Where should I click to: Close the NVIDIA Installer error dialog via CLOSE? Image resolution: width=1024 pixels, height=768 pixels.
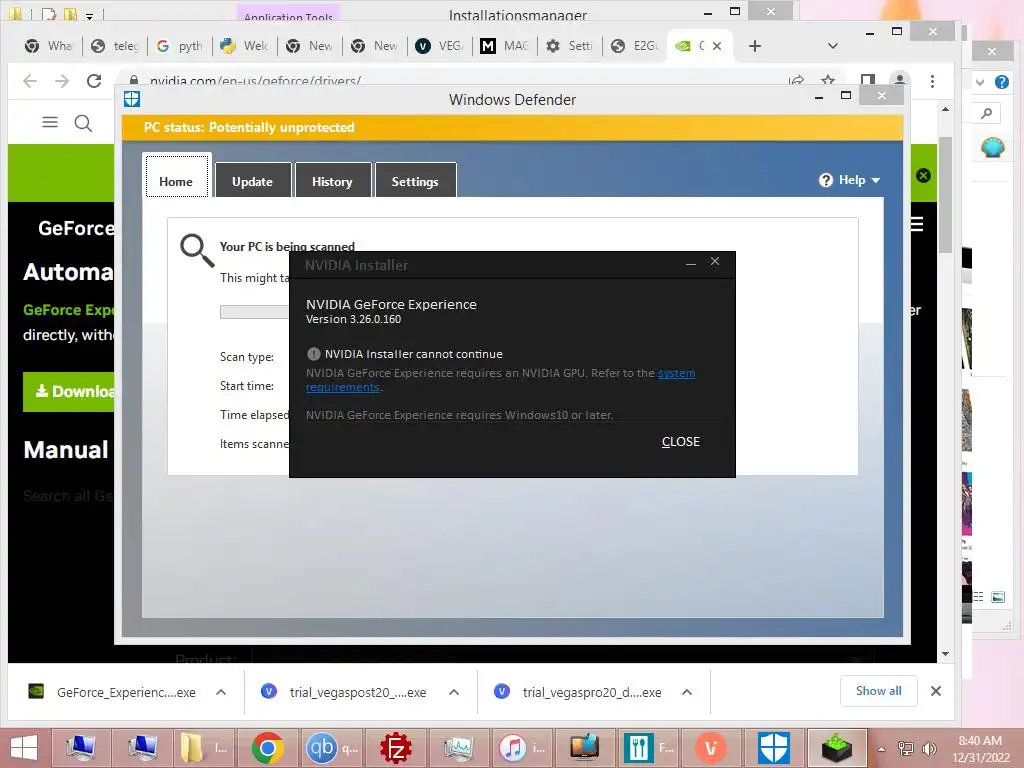pos(680,442)
